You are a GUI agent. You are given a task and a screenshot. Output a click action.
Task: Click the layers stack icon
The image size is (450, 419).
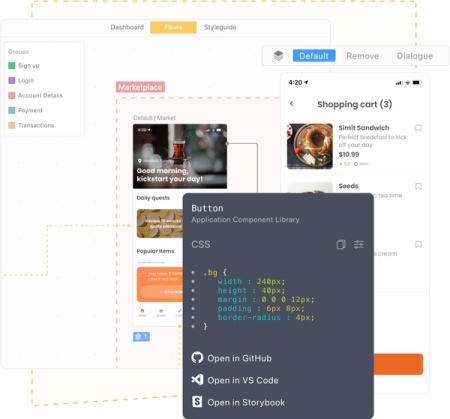tap(278, 56)
